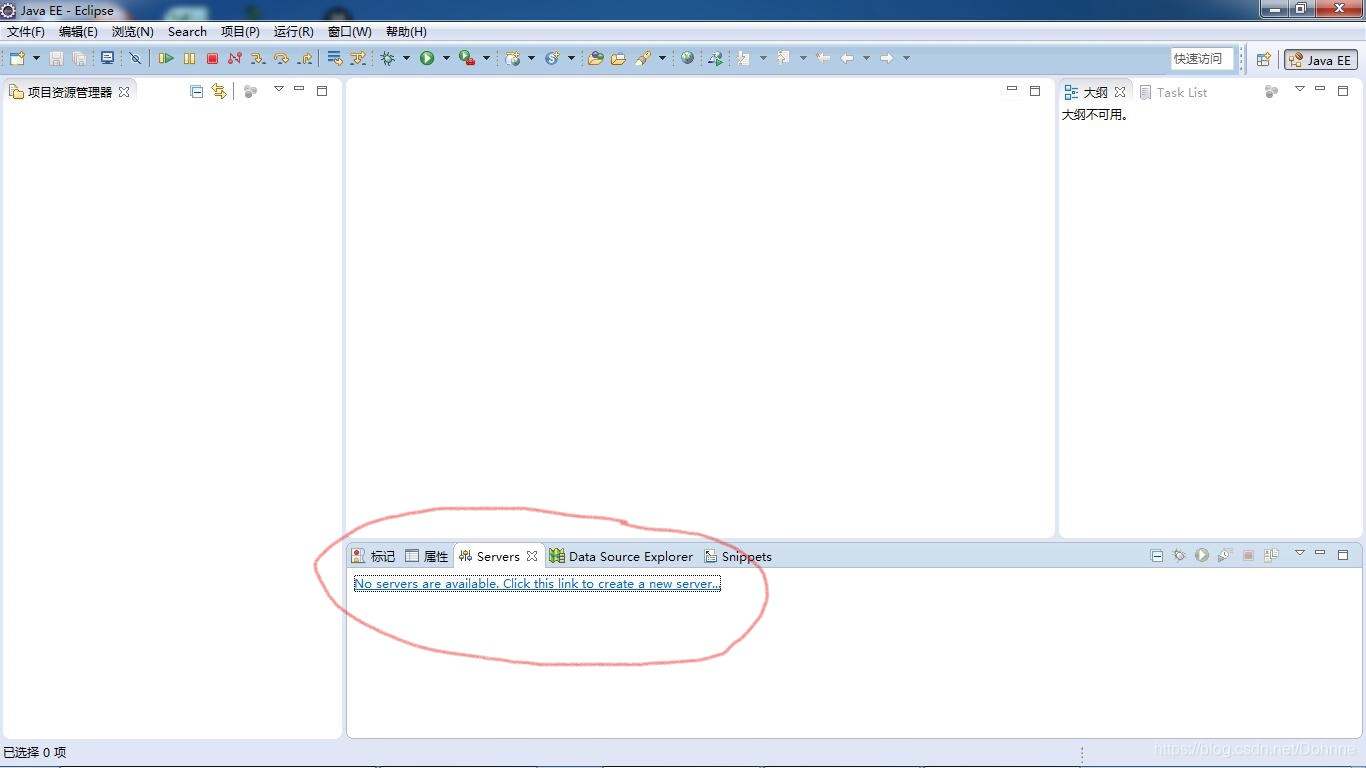Click the Open Web Browser globe icon
The height and width of the screenshot is (768, 1366).
tap(687, 59)
